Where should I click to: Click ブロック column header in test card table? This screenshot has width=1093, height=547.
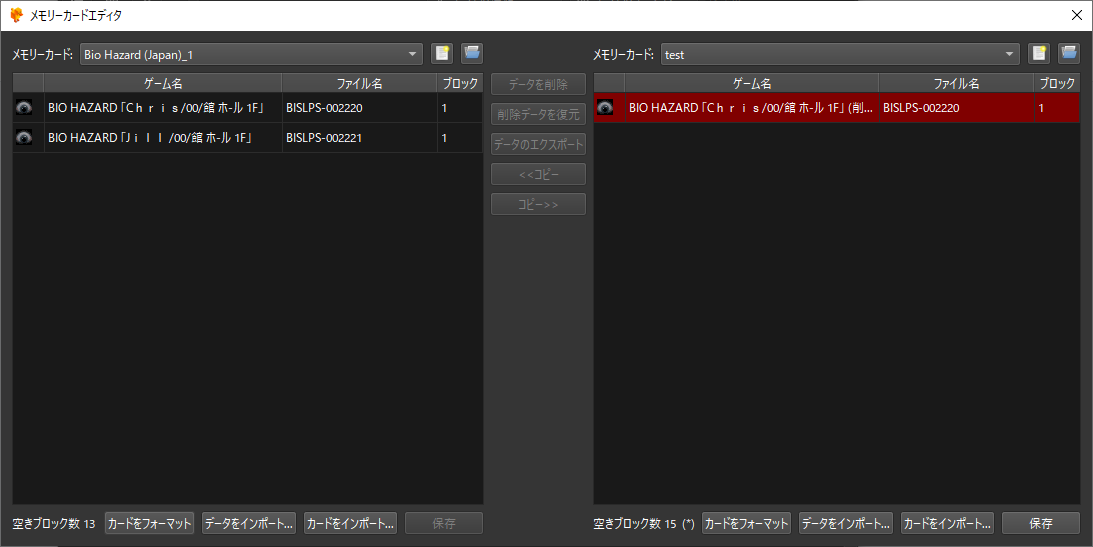coord(1057,83)
